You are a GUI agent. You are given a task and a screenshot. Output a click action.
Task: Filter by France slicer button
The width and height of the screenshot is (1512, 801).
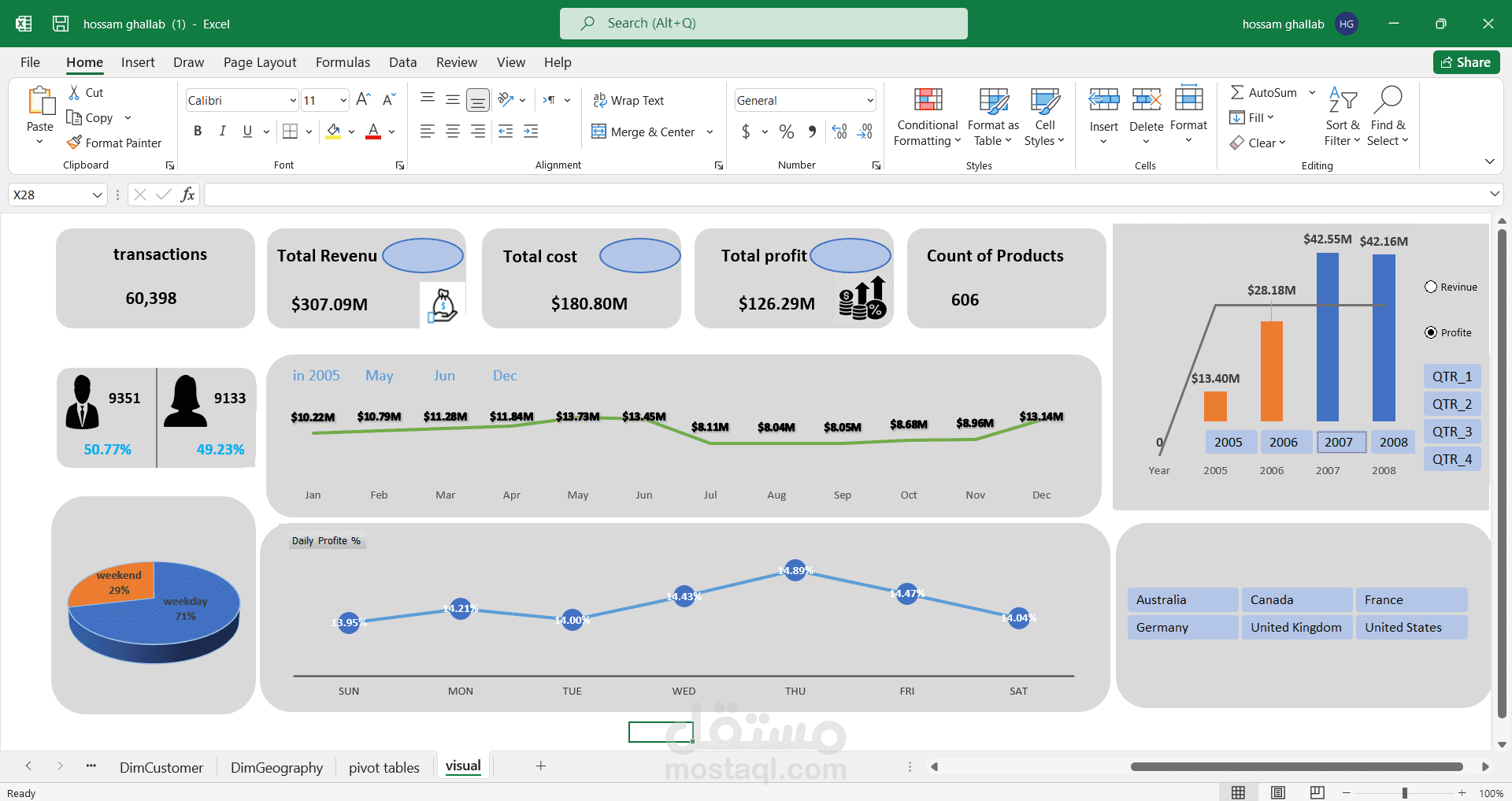pyautogui.click(x=1411, y=599)
